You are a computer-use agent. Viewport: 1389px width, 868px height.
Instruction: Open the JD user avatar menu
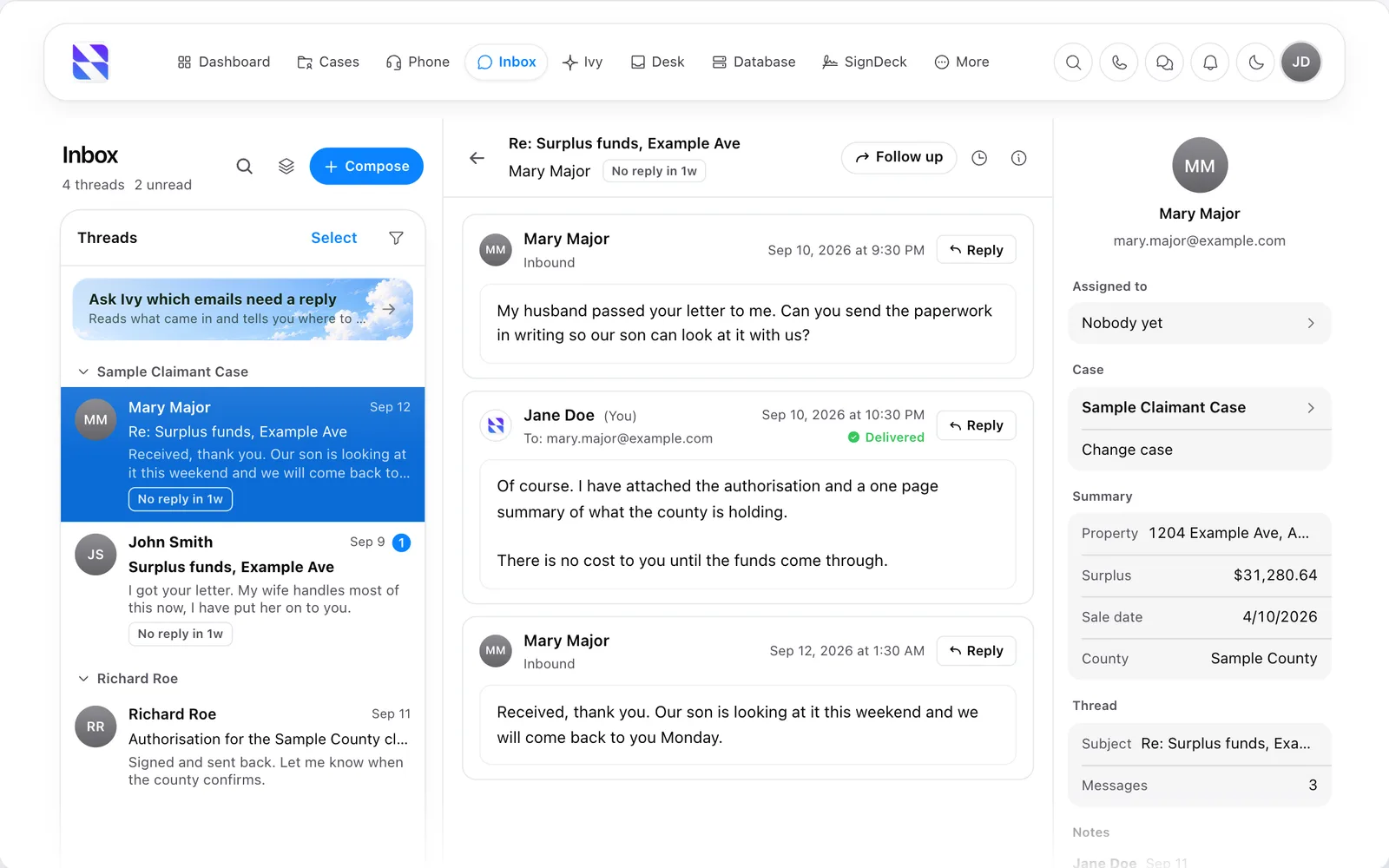1301,62
